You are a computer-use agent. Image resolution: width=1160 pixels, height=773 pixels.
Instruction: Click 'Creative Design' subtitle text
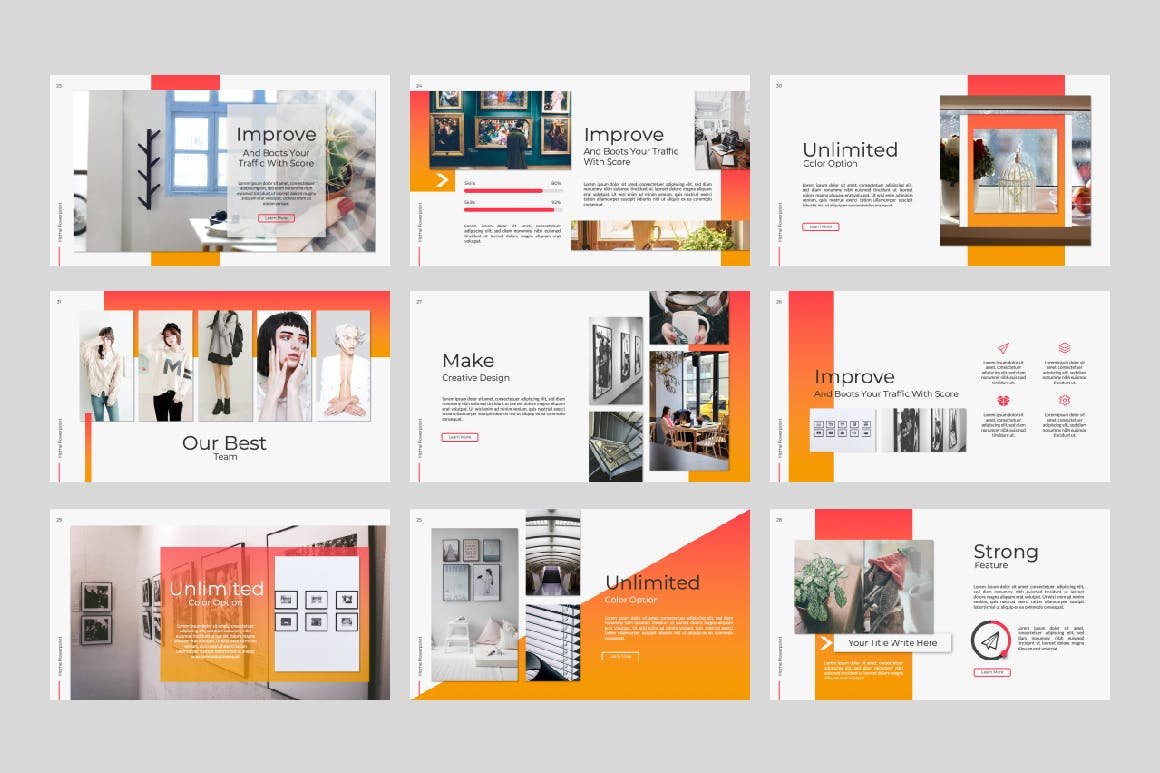pyautogui.click(x=476, y=378)
